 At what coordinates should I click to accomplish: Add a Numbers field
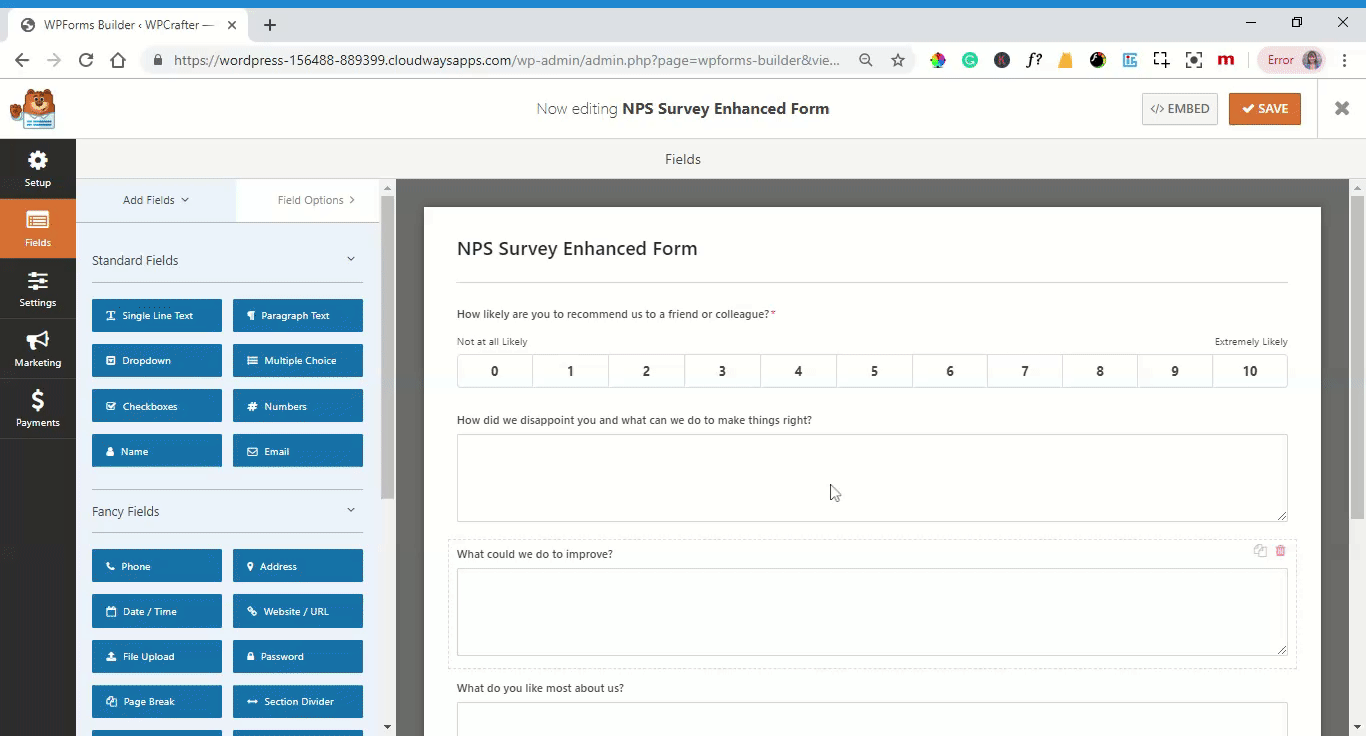point(298,406)
